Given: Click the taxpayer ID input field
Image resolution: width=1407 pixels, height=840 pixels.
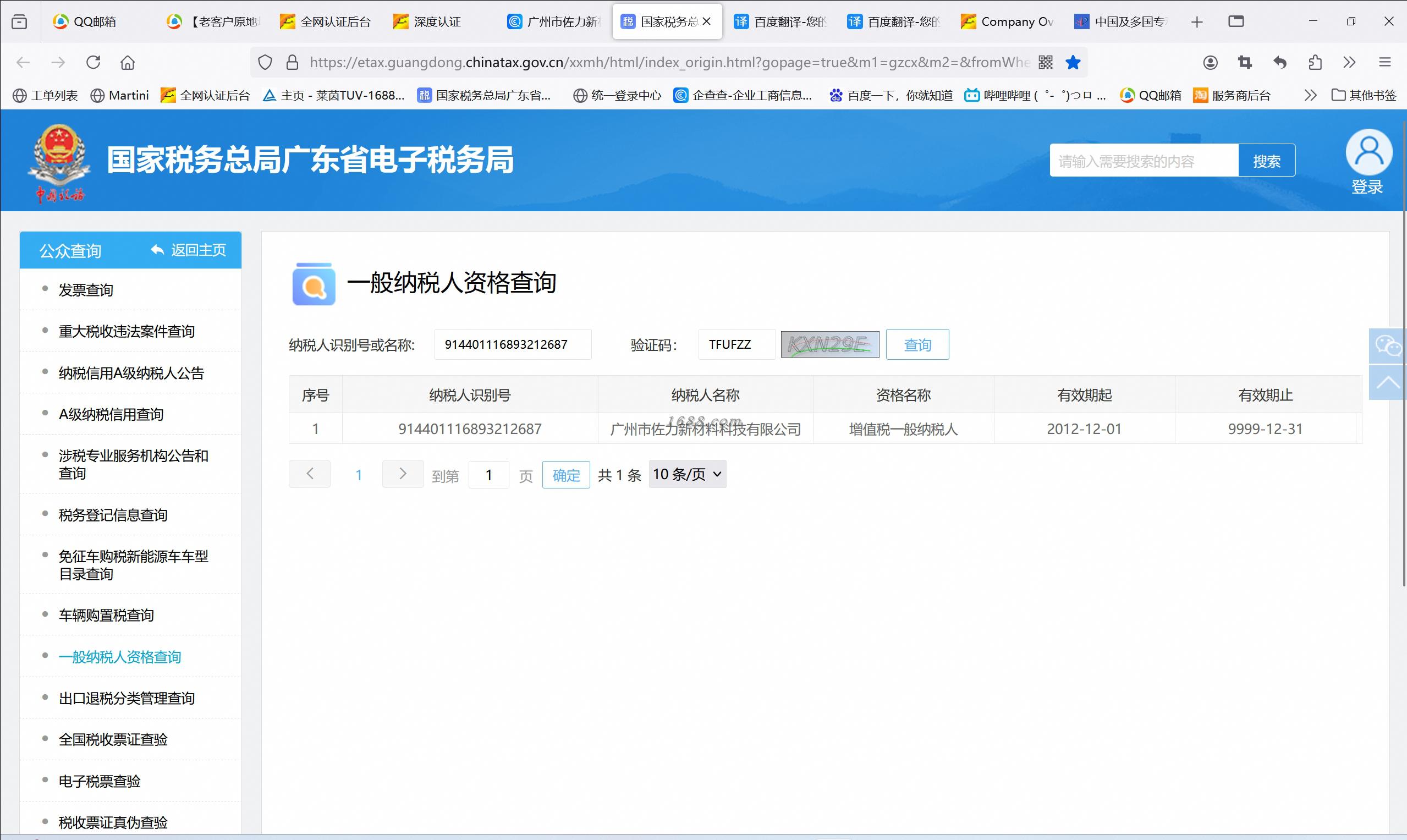Looking at the screenshot, I should [x=512, y=344].
